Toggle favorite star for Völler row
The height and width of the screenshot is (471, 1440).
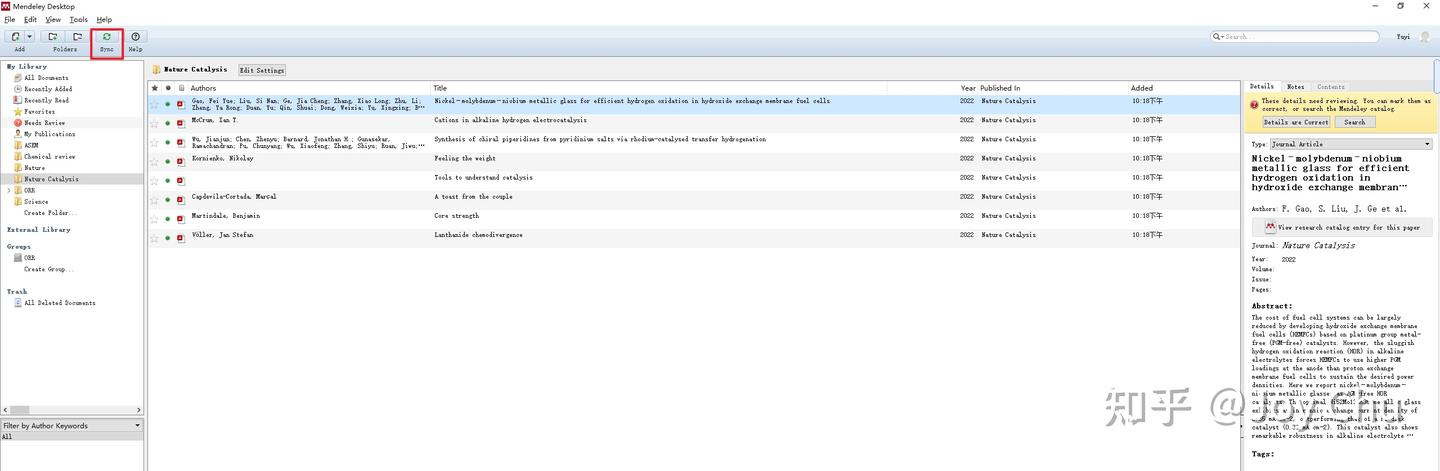(x=154, y=238)
